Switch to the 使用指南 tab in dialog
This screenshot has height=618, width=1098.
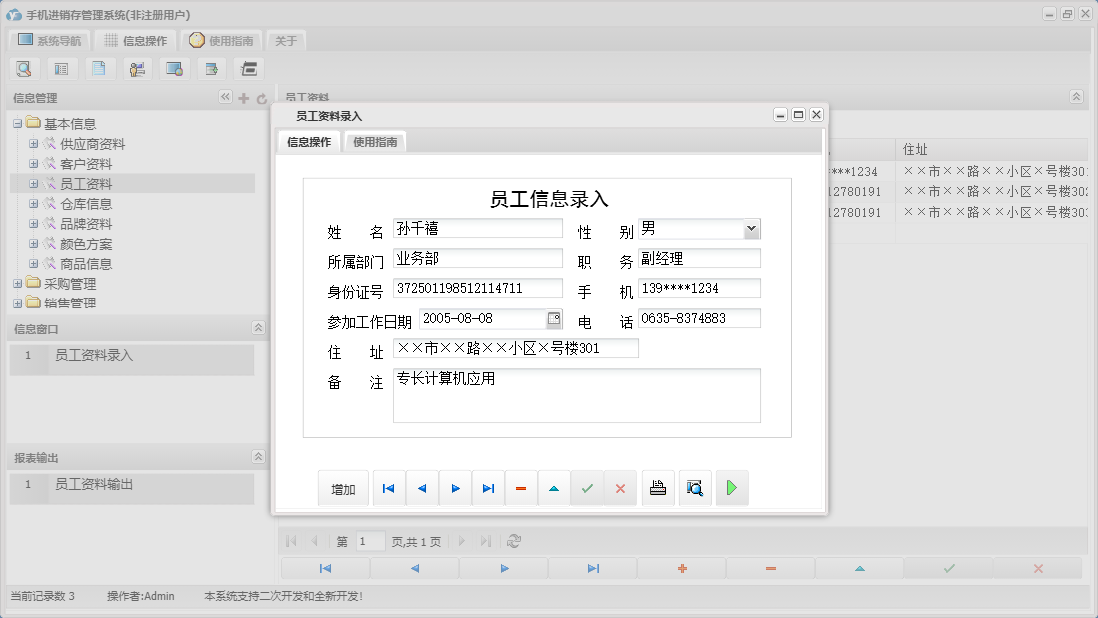pyautogui.click(x=374, y=141)
